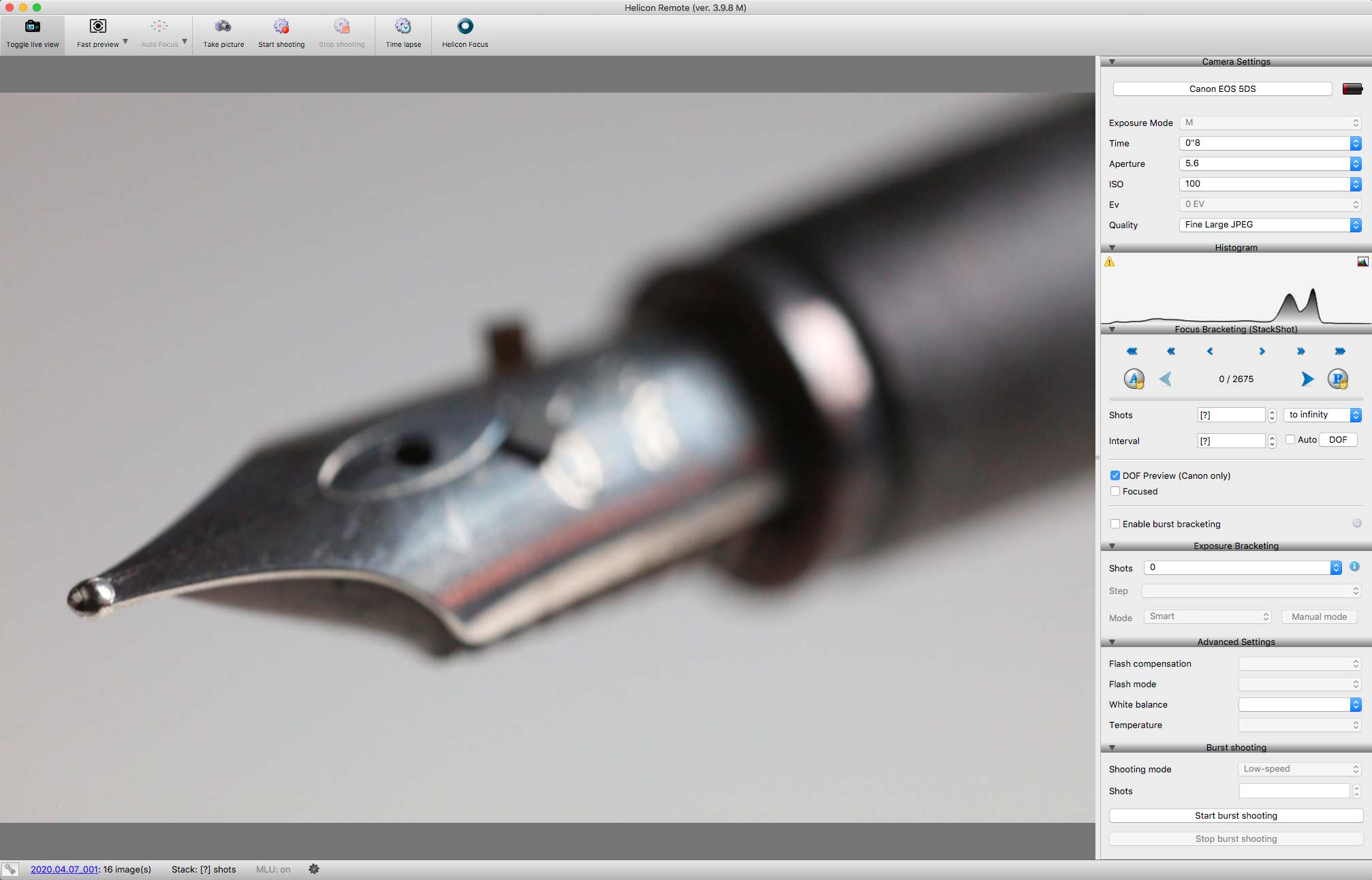Click the DOF button
1372x880 pixels.
1338,440
